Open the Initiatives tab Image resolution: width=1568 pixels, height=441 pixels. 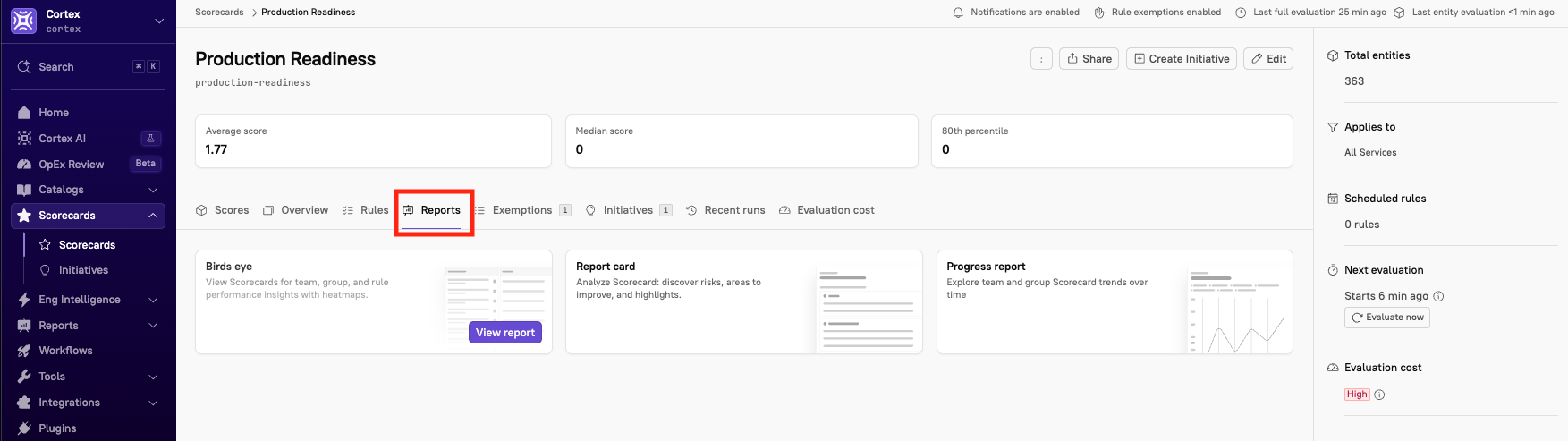[629, 210]
